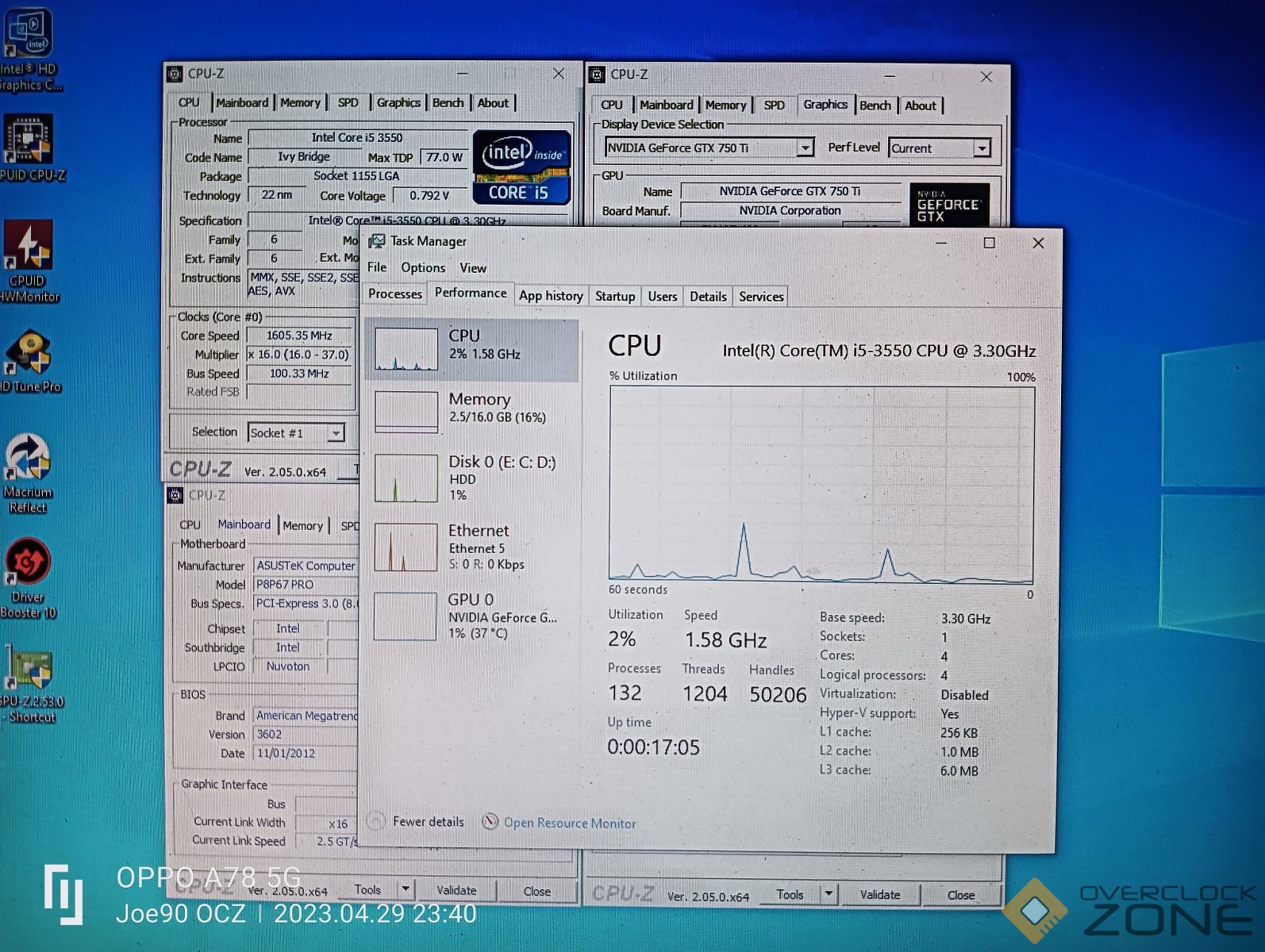Image resolution: width=1265 pixels, height=952 pixels.
Task: Click the Intel Core i5 logo in CPU-Z
Action: tap(521, 167)
